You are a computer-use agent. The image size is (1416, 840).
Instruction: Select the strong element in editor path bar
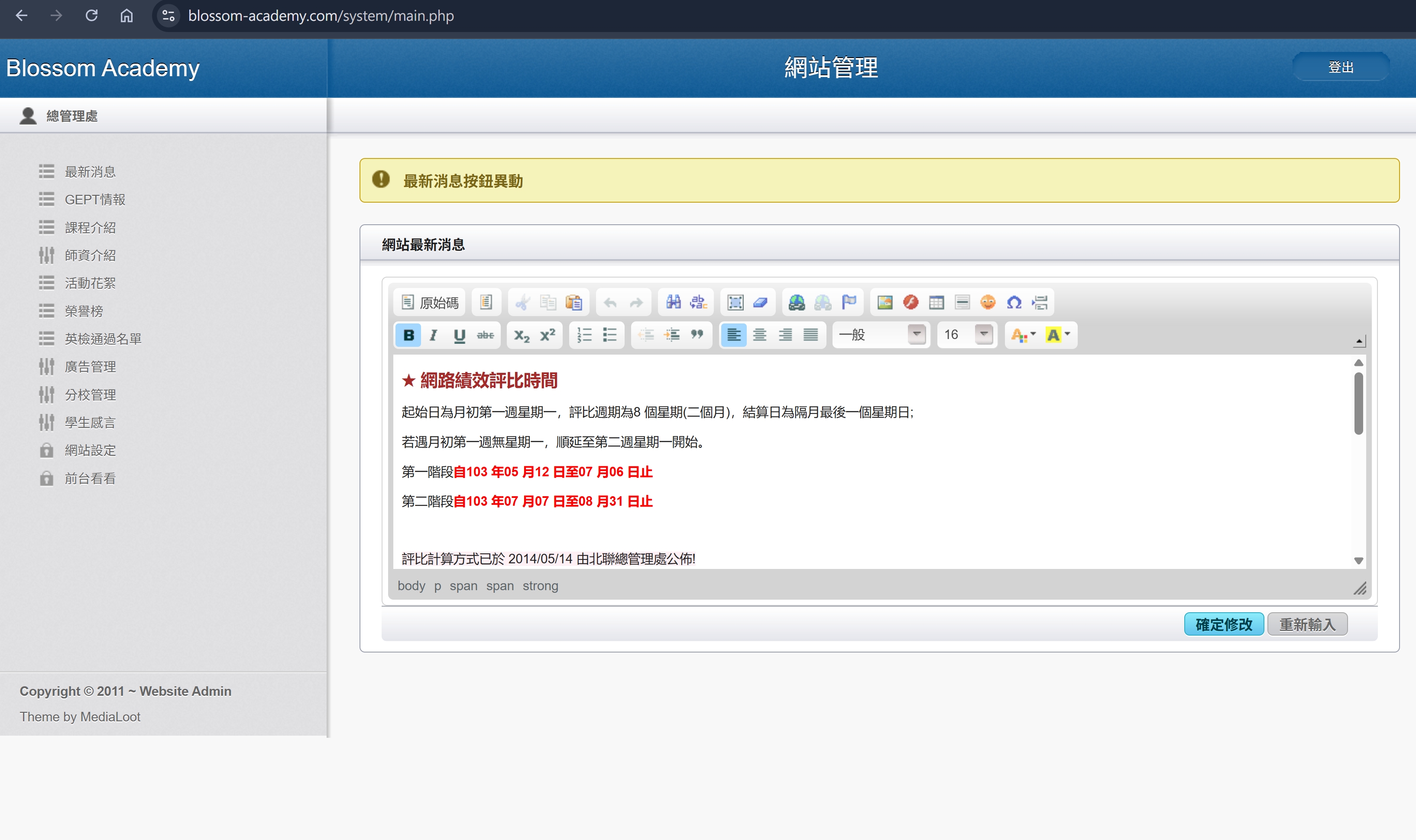click(540, 586)
